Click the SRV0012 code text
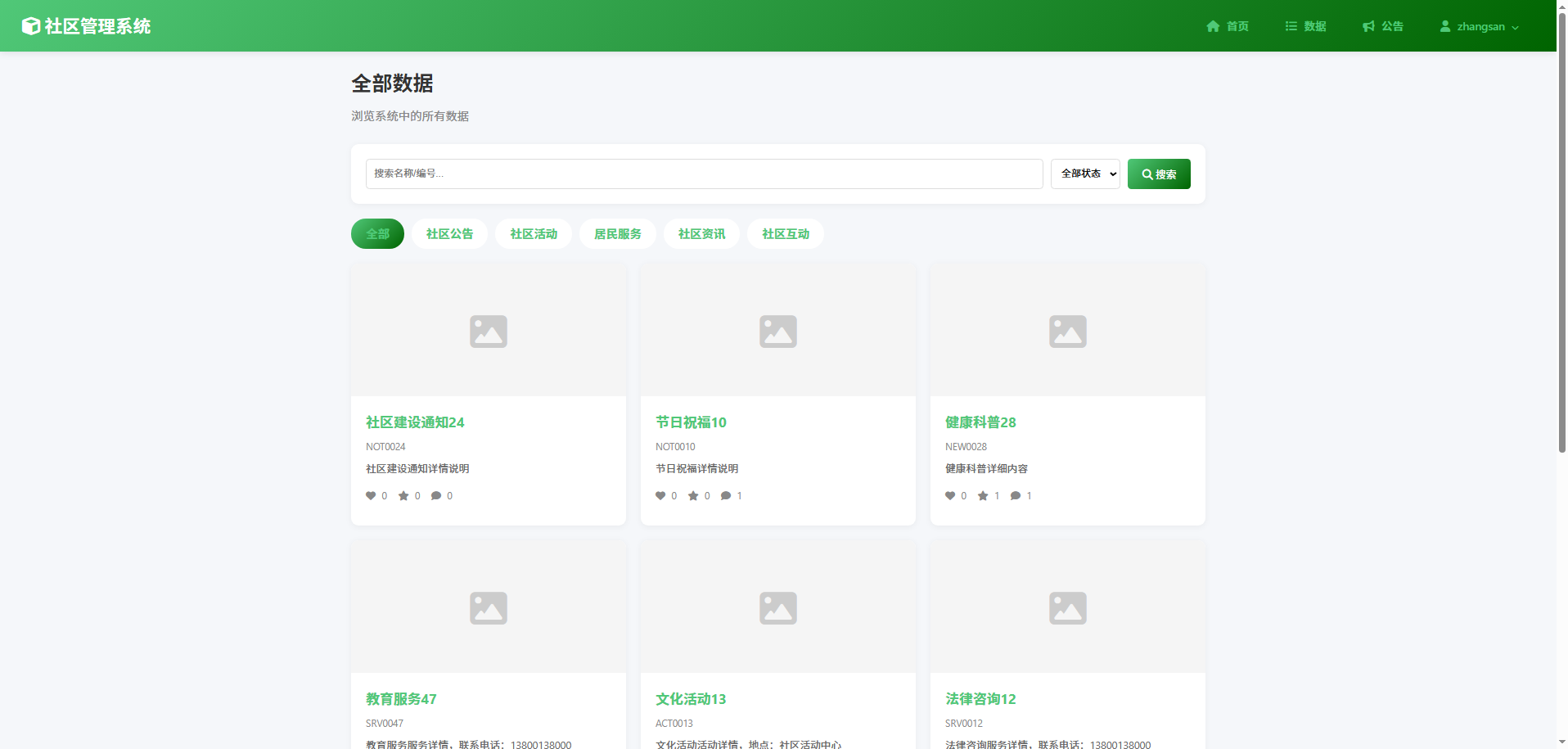 964,724
